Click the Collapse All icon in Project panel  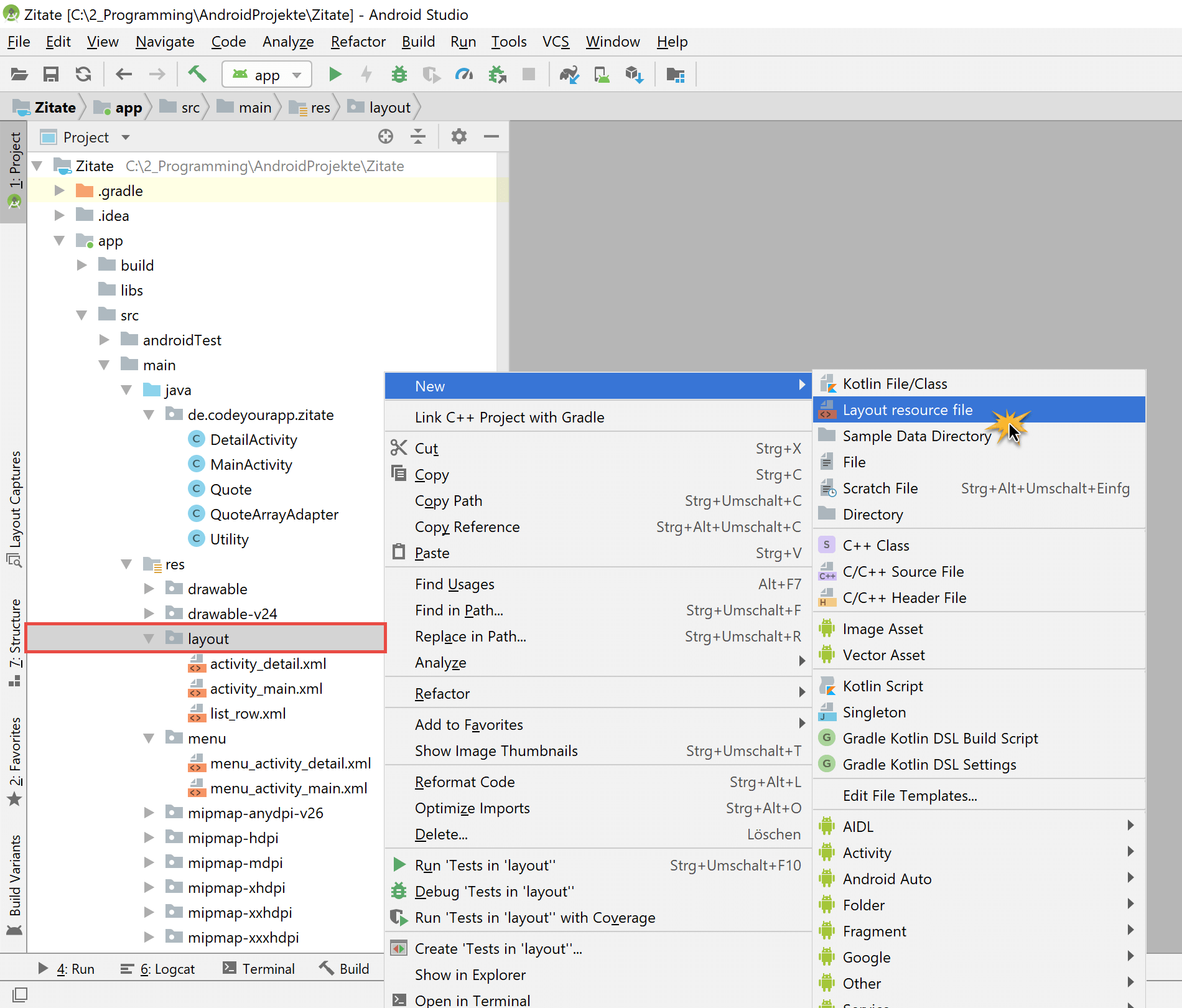(x=418, y=136)
